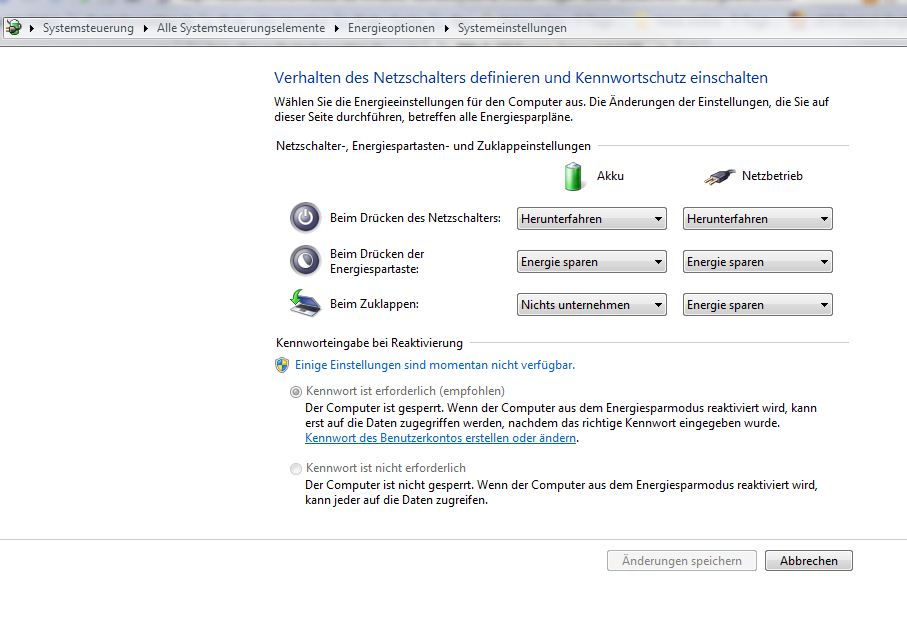This screenshot has height=619, width=907.
Task: Open Energiespartaste dropdown under Netzbetrieb
Action: (757, 261)
